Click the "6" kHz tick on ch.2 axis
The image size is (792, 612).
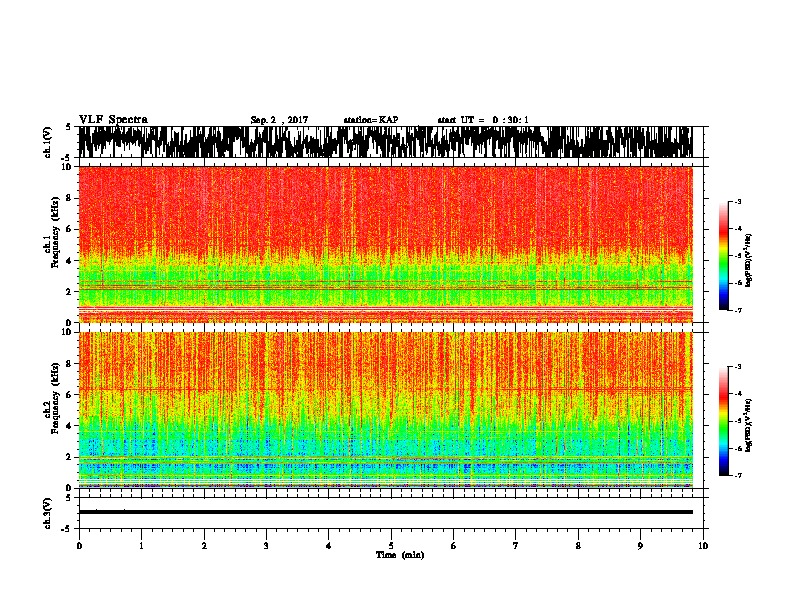pos(69,395)
